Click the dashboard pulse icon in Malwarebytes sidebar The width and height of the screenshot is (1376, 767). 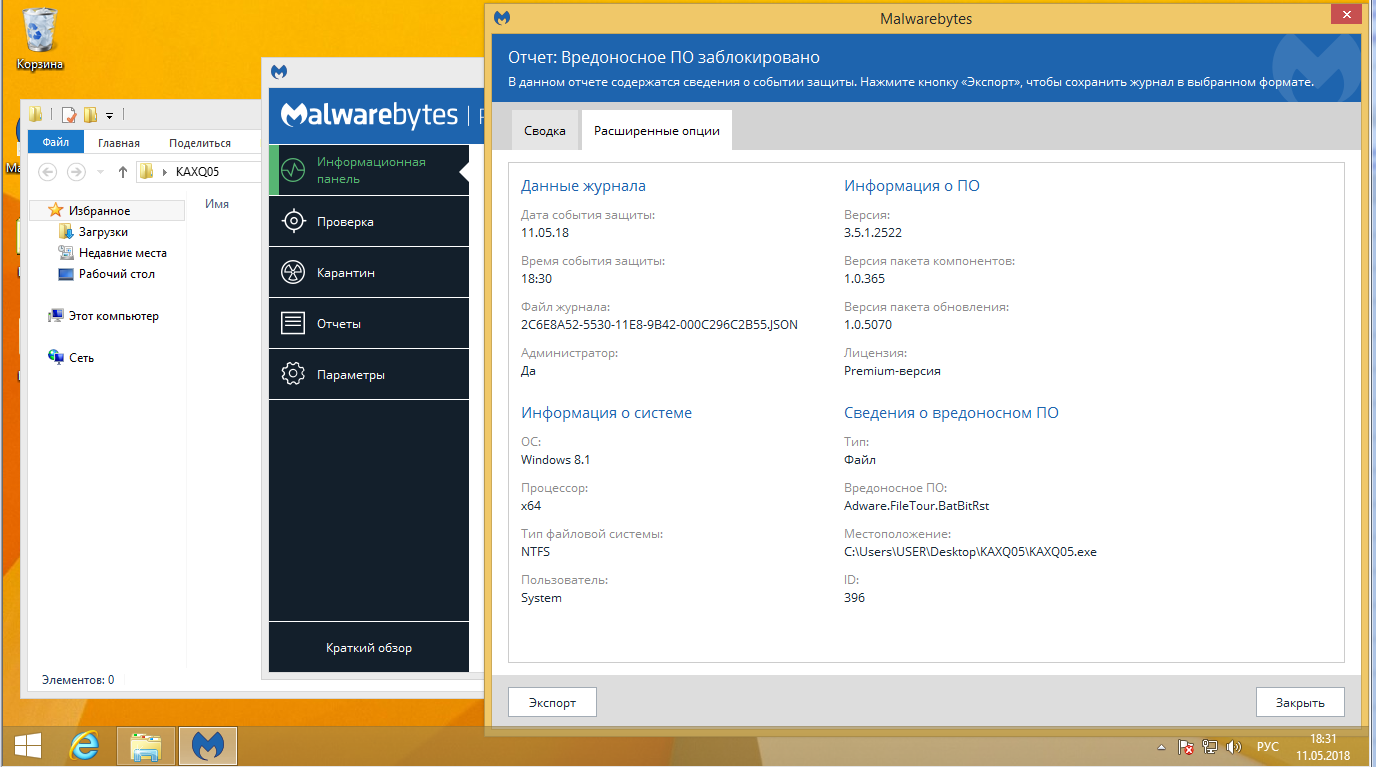pyautogui.click(x=293, y=170)
